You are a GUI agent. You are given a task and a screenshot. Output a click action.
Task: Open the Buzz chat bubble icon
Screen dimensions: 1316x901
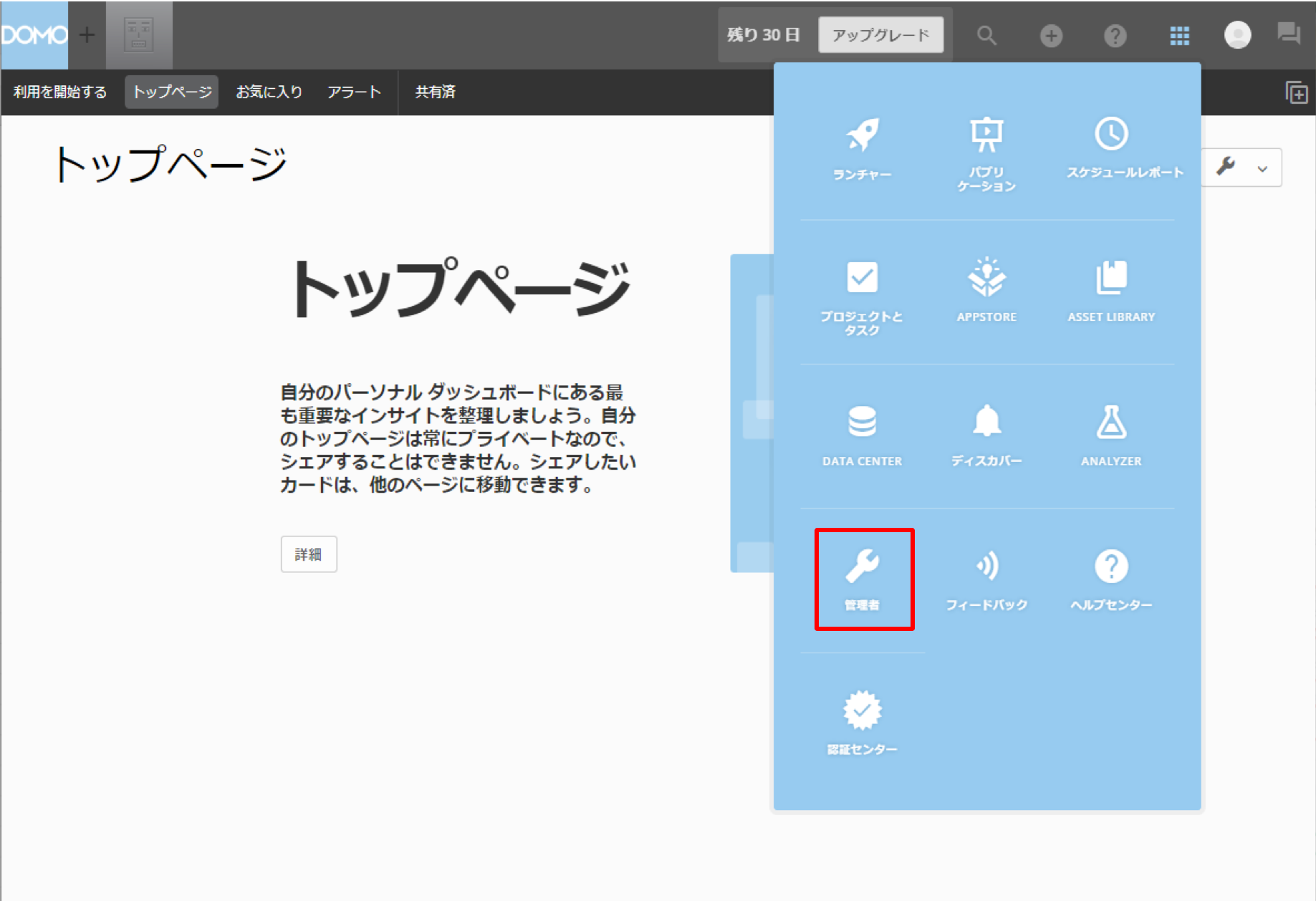pos(1289,34)
